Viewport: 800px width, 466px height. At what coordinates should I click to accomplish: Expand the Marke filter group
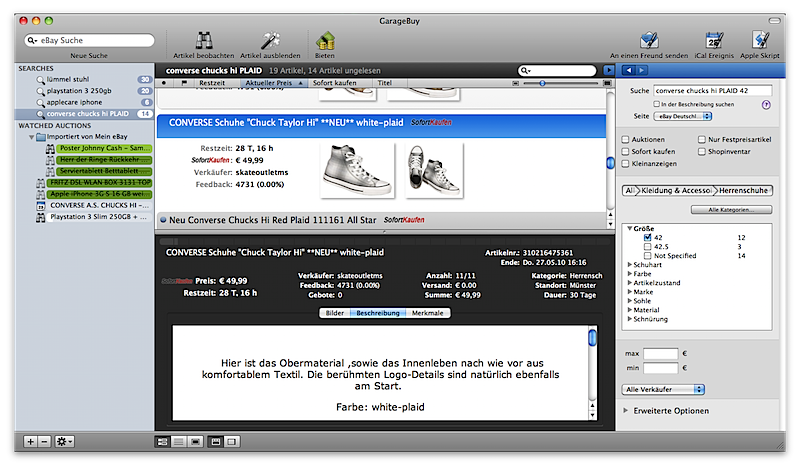(630, 292)
